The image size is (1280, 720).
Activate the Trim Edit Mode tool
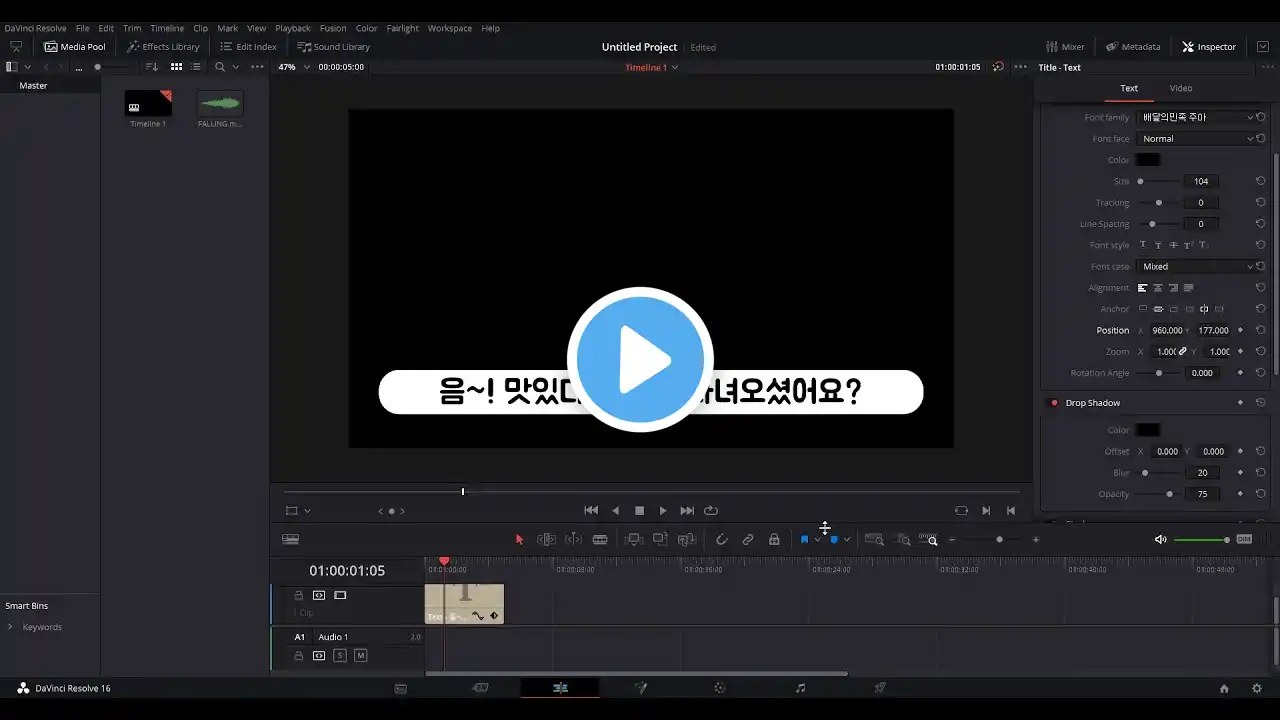546,539
